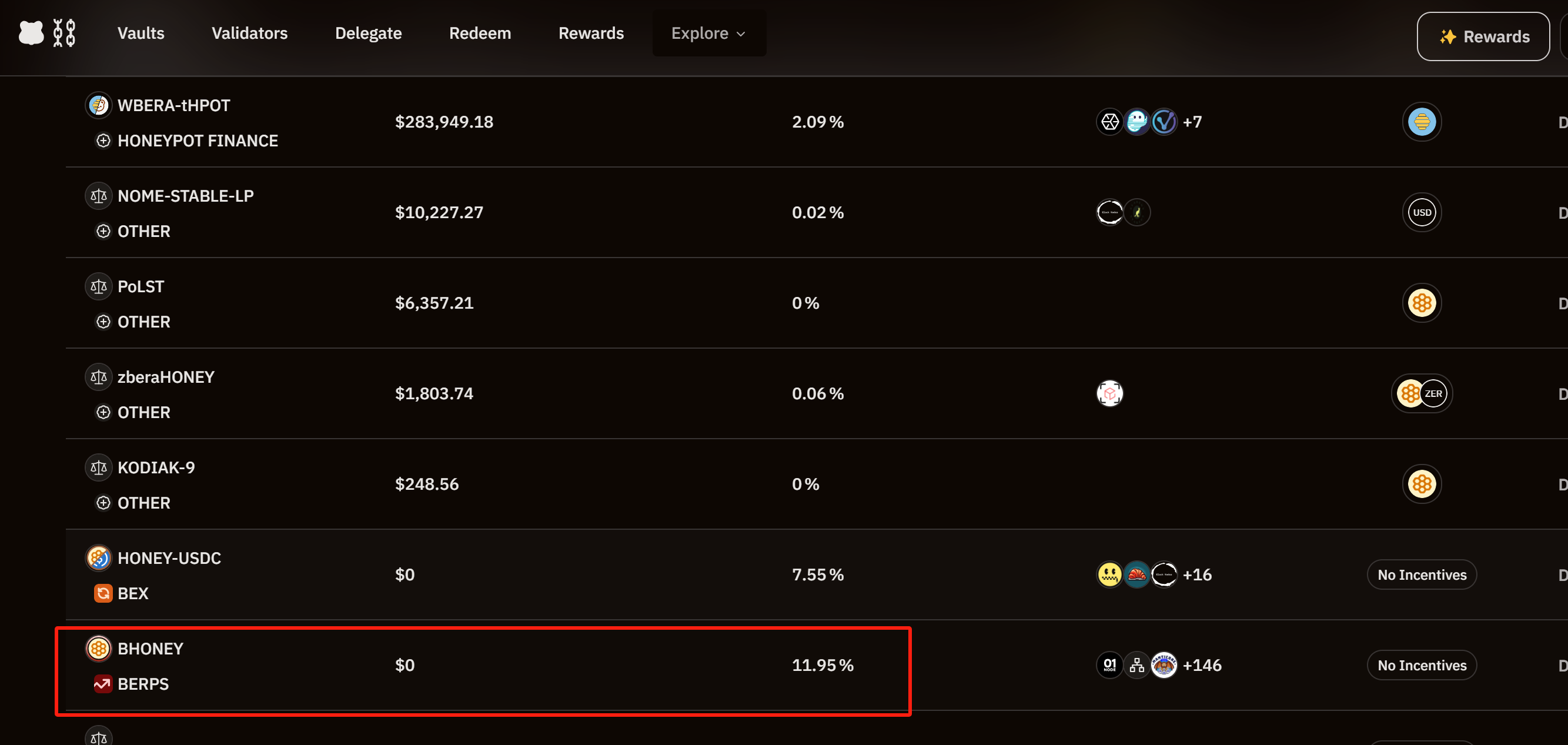Open the HONEYPOT FINANCE protocol link
The width and height of the screenshot is (1568, 745).
click(x=197, y=141)
